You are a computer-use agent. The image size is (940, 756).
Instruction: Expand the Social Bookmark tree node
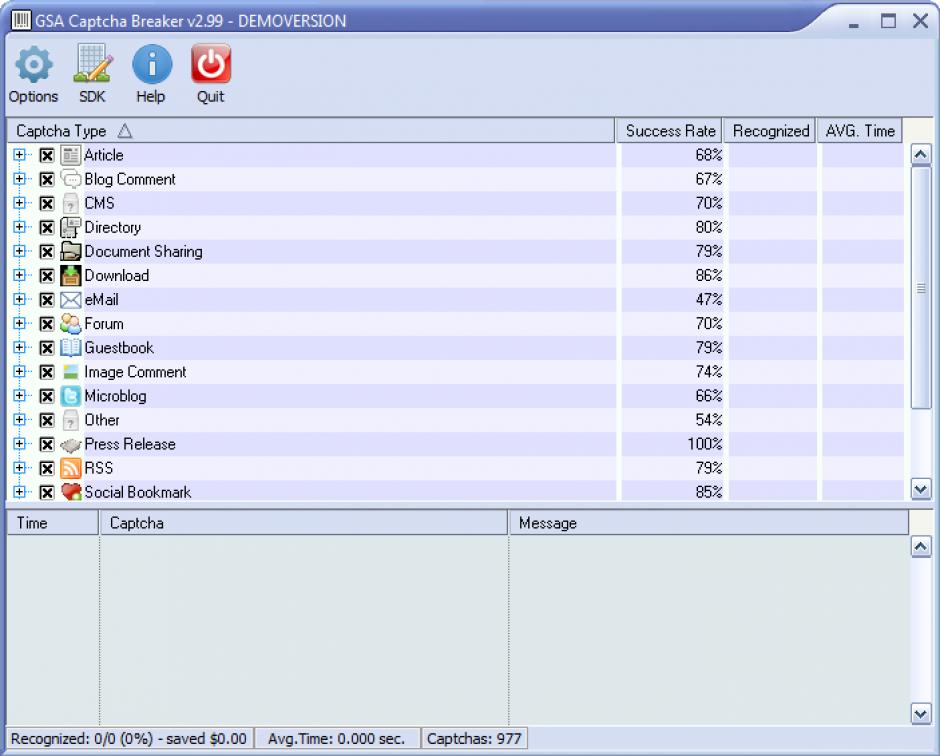19,492
